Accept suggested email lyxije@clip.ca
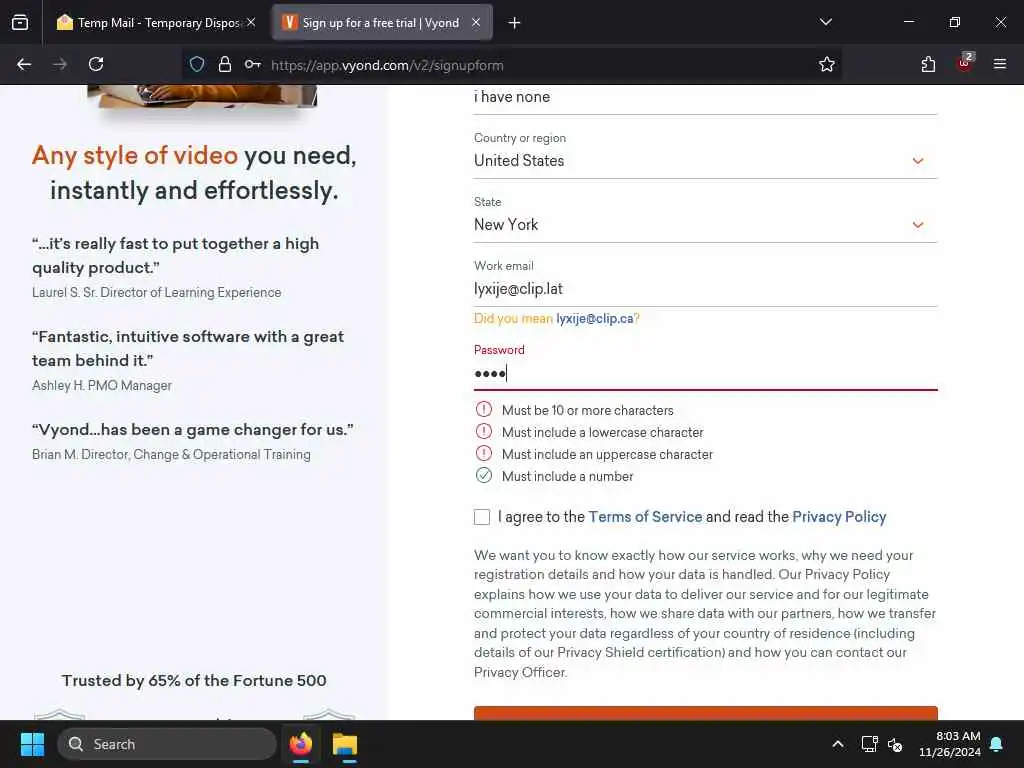Viewport: 1024px width, 768px height. [594, 319]
